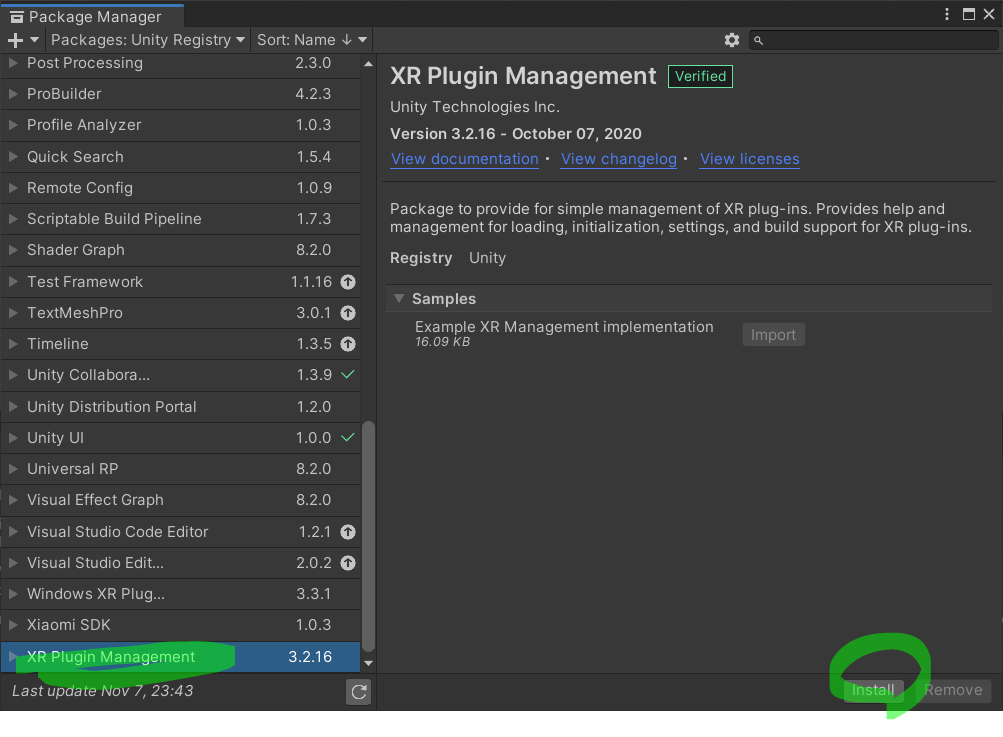Click update arrow icon for TextMeshPro
Image resolution: width=1003 pixels, height=737 pixels.
(x=348, y=313)
